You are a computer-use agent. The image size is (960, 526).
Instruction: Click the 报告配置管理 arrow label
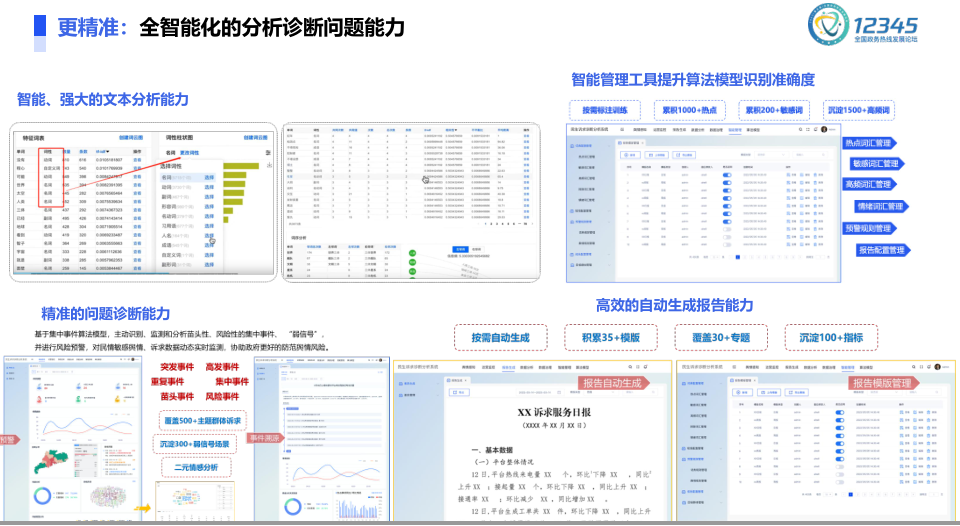point(883,250)
